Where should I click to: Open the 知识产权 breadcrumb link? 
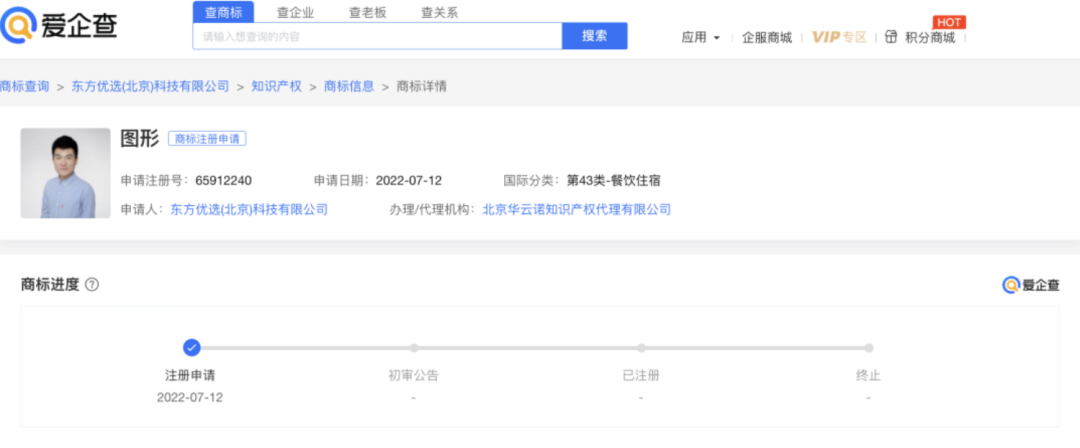pos(276,86)
